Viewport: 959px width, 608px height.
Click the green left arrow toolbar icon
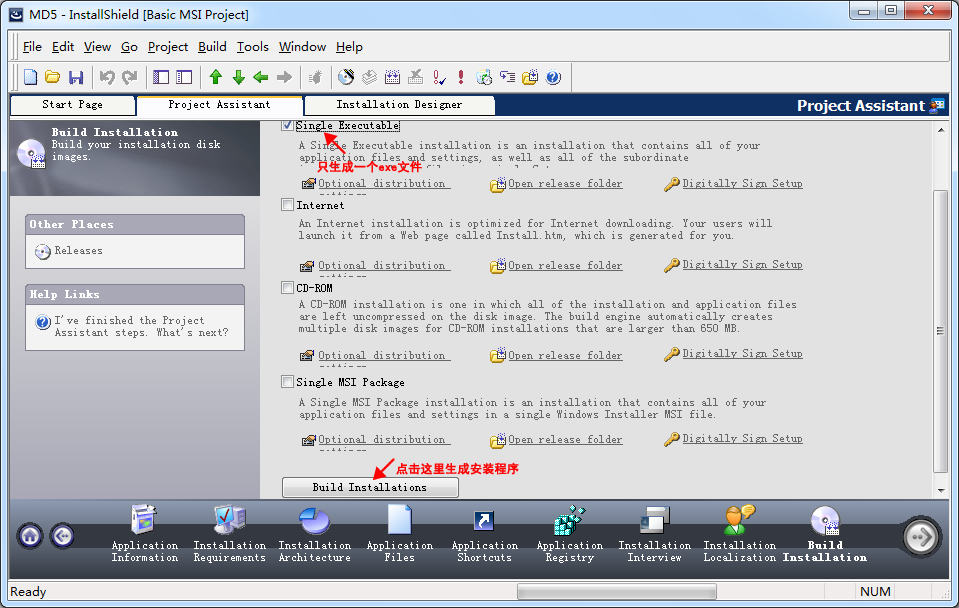click(x=261, y=77)
